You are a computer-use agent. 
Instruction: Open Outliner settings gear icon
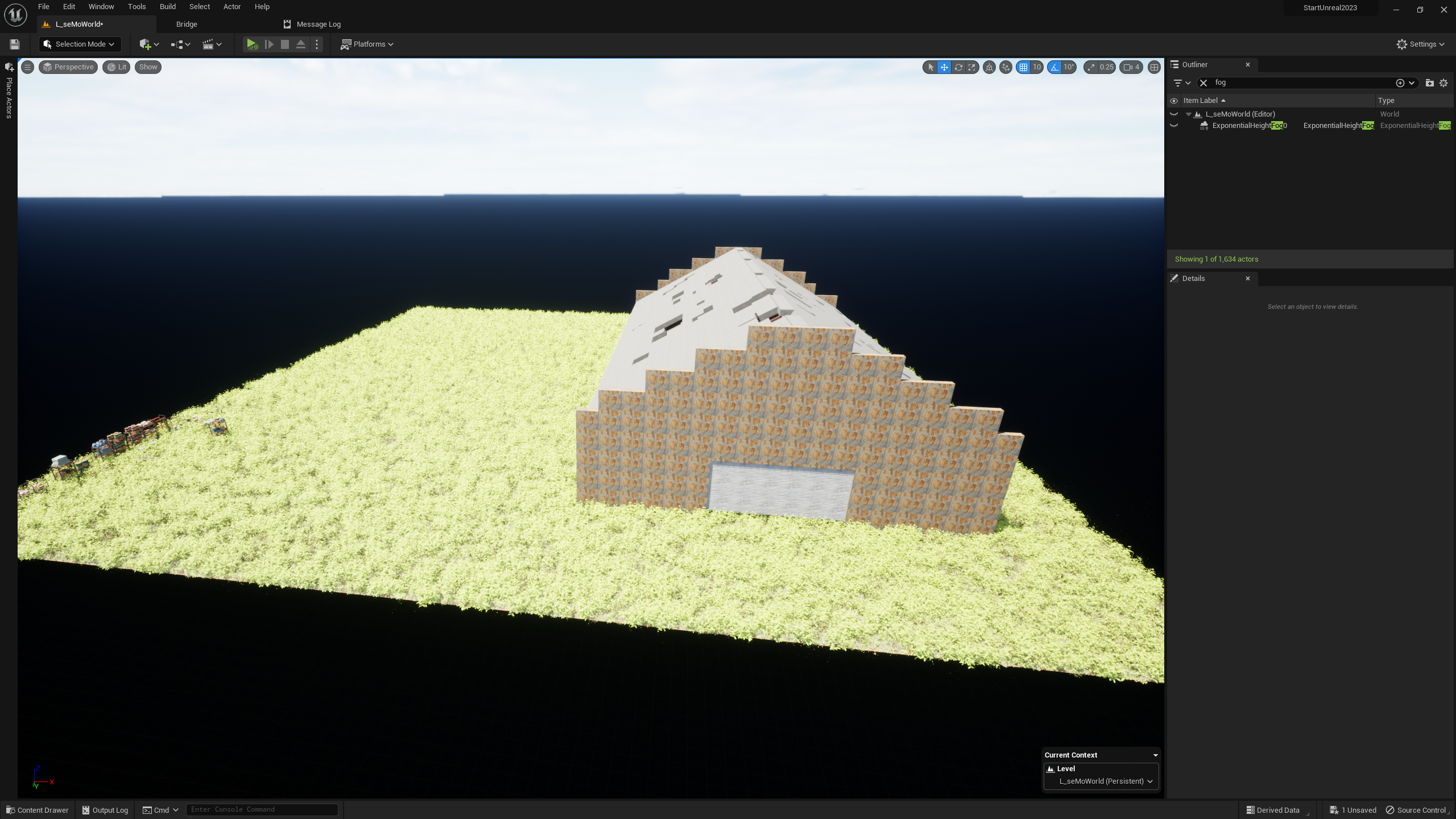pos(1443,83)
